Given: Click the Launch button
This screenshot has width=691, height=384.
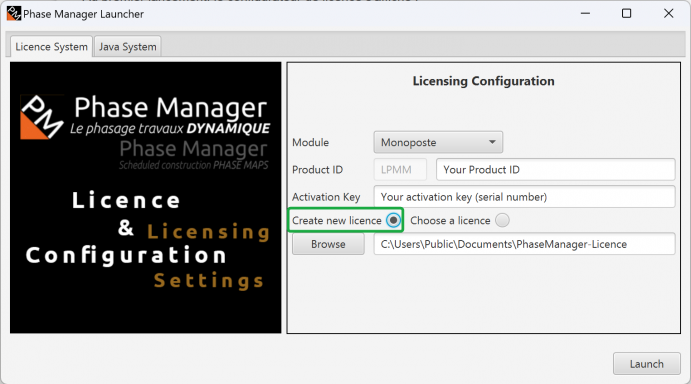Looking at the screenshot, I should [646, 364].
